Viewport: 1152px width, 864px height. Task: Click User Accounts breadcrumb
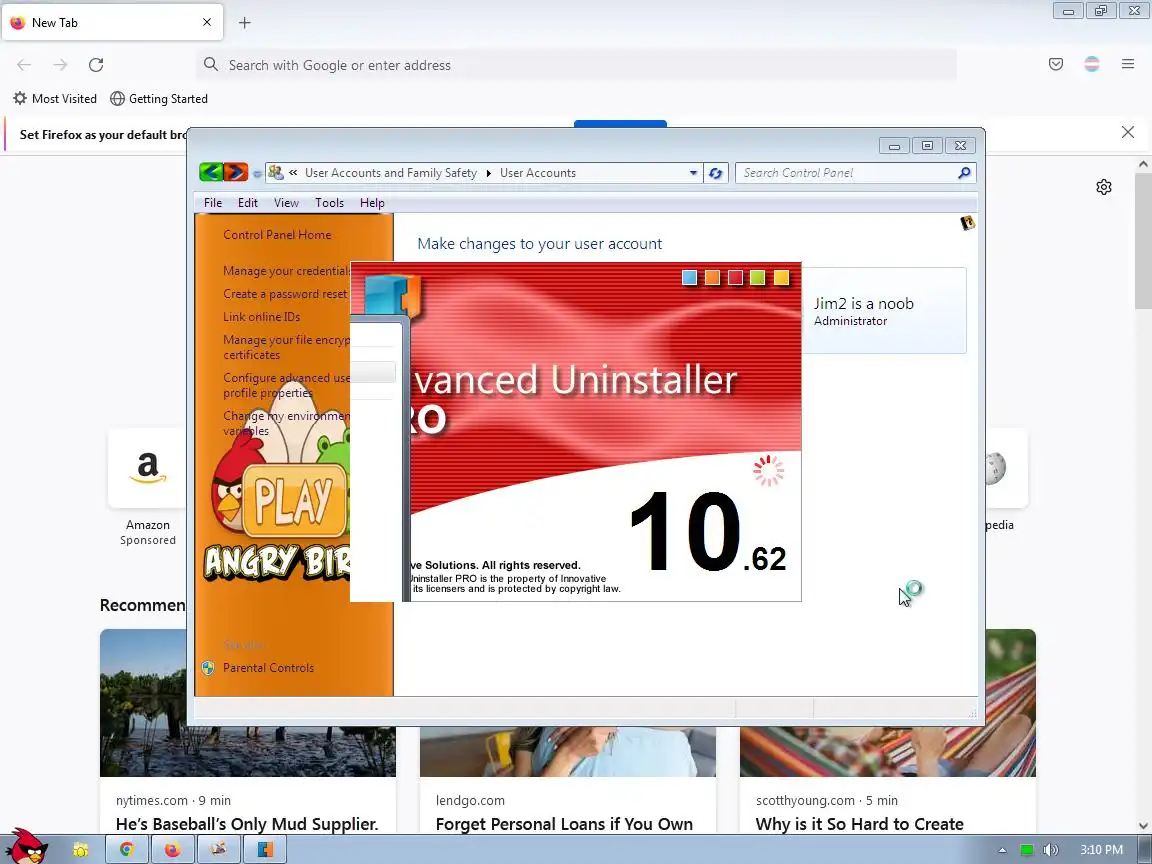click(x=538, y=173)
